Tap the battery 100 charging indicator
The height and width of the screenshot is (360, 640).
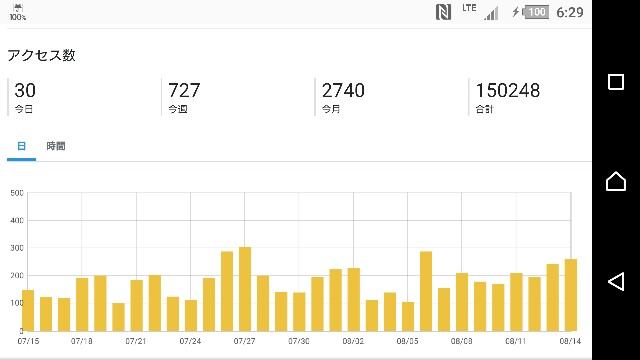tap(531, 12)
